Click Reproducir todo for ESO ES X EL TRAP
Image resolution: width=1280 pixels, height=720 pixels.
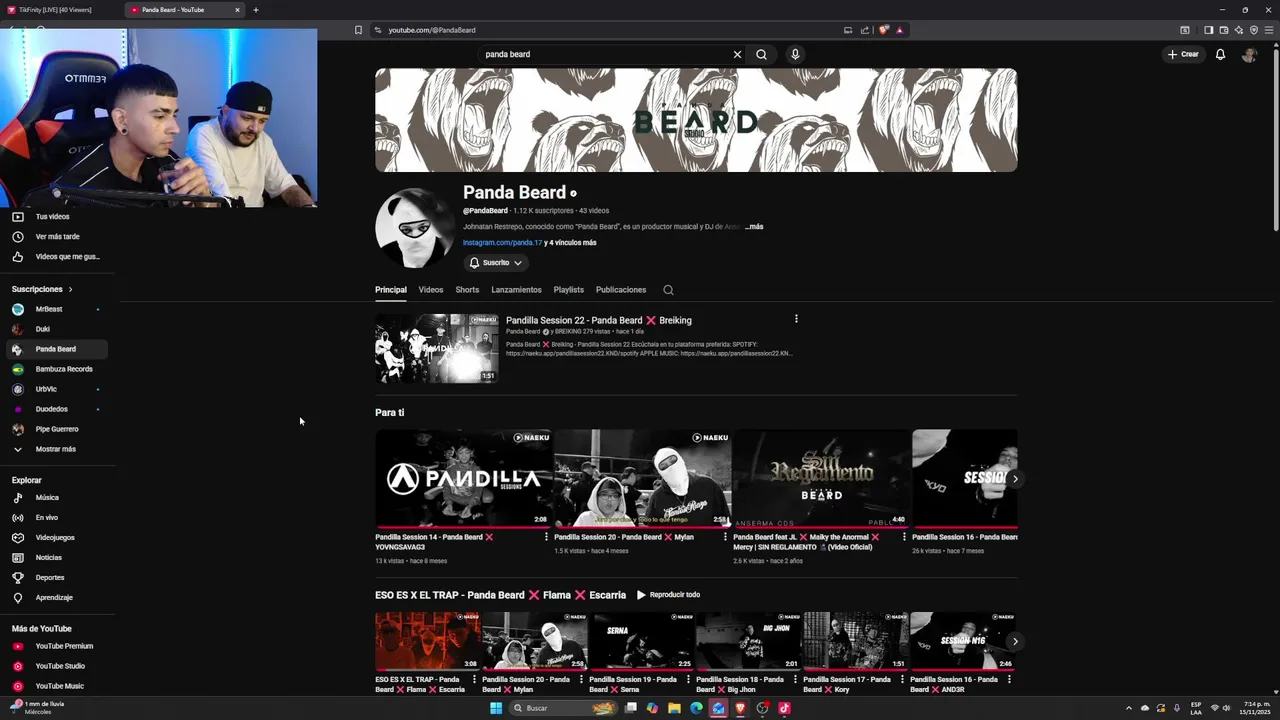click(x=668, y=595)
